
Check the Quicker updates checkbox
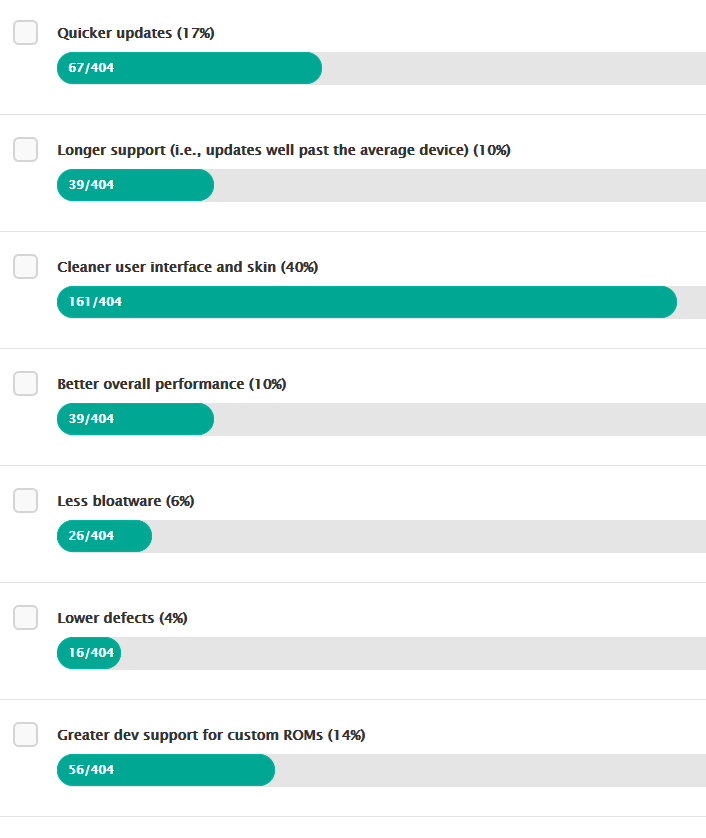pos(25,32)
